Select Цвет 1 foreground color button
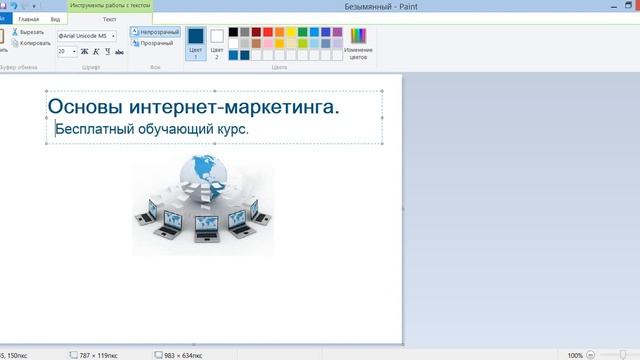This screenshot has width=640, height=360. pyautogui.click(x=196, y=43)
